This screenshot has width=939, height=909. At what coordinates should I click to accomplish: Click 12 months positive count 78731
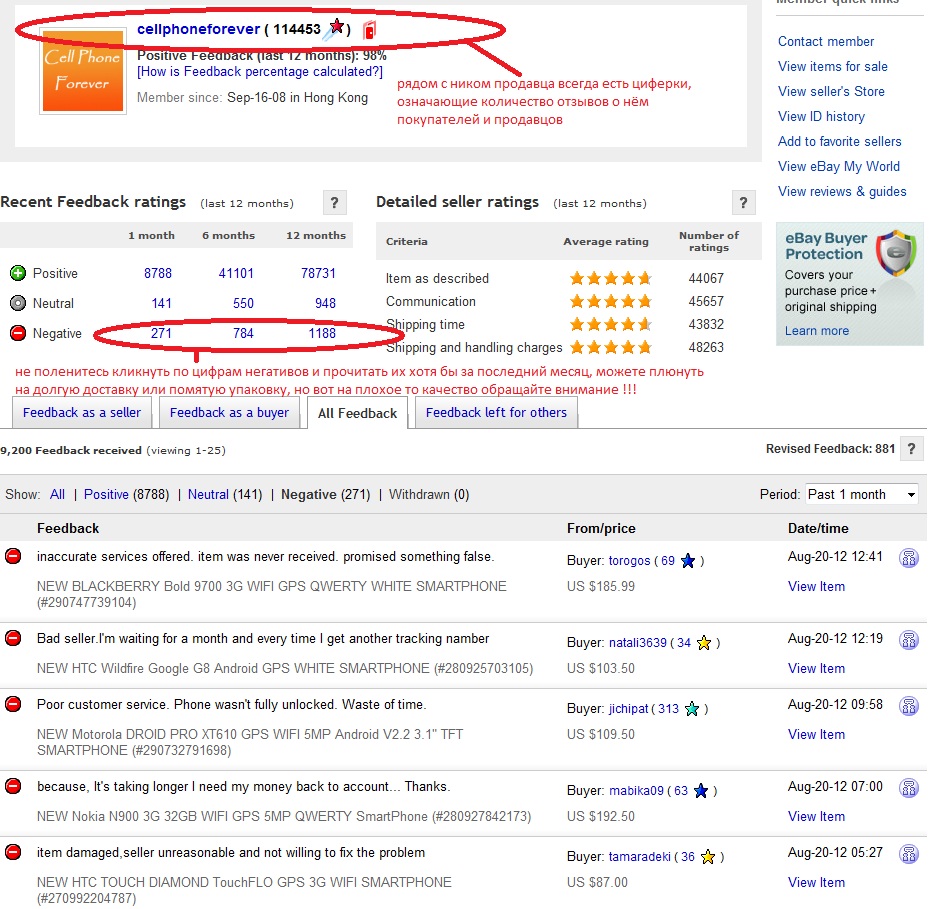319,274
